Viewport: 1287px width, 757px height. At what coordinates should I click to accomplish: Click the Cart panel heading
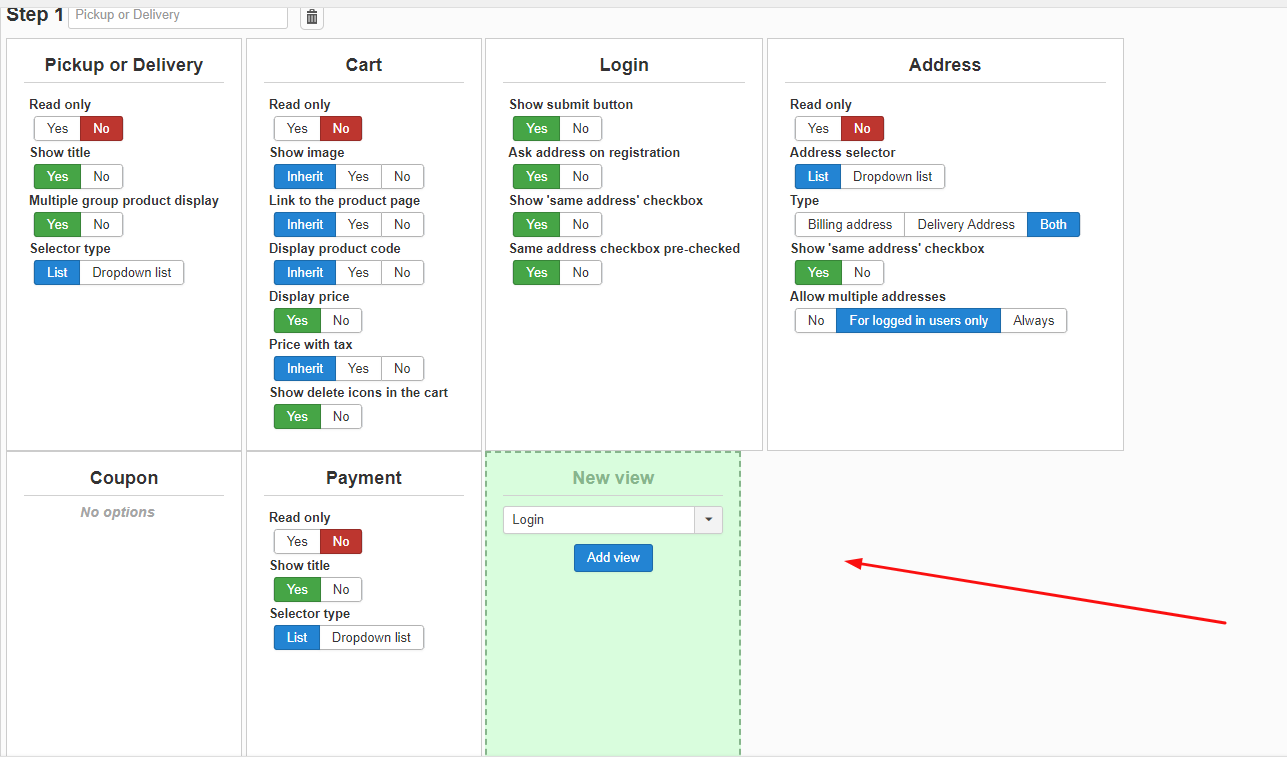click(364, 65)
